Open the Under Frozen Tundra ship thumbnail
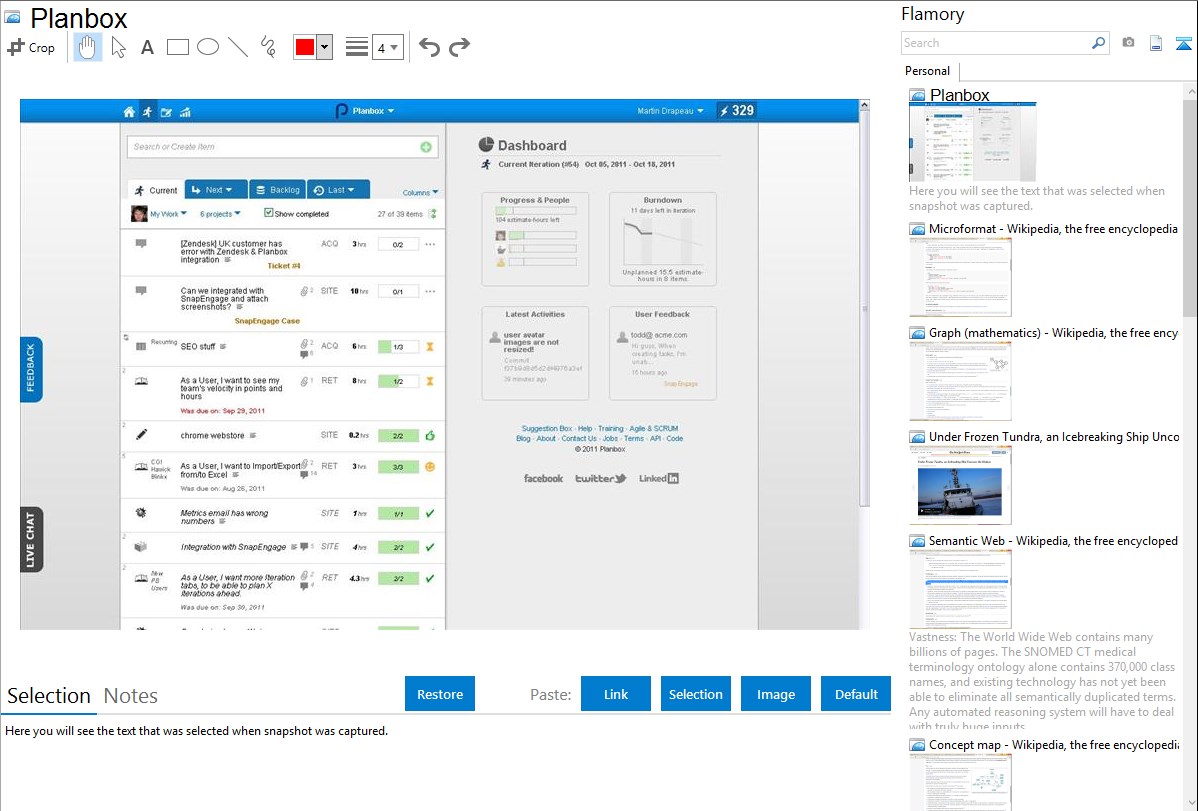1198x811 pixels. [x=960, y=485]
